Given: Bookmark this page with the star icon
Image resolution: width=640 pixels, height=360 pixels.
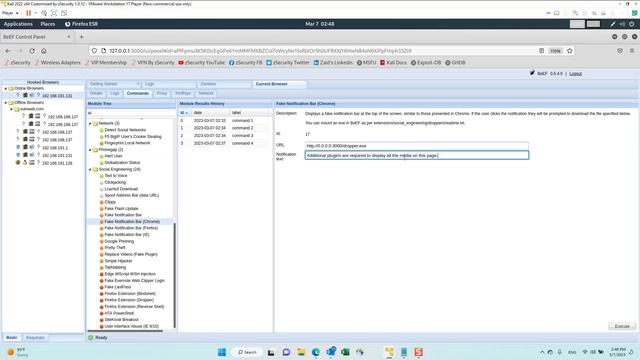Looking at the screenshot, I should click(x=570, y=51).
